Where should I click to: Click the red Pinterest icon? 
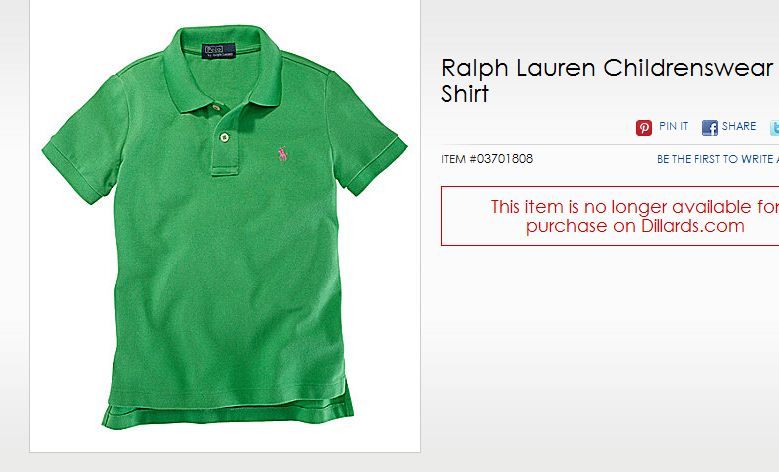pos(644,127)
